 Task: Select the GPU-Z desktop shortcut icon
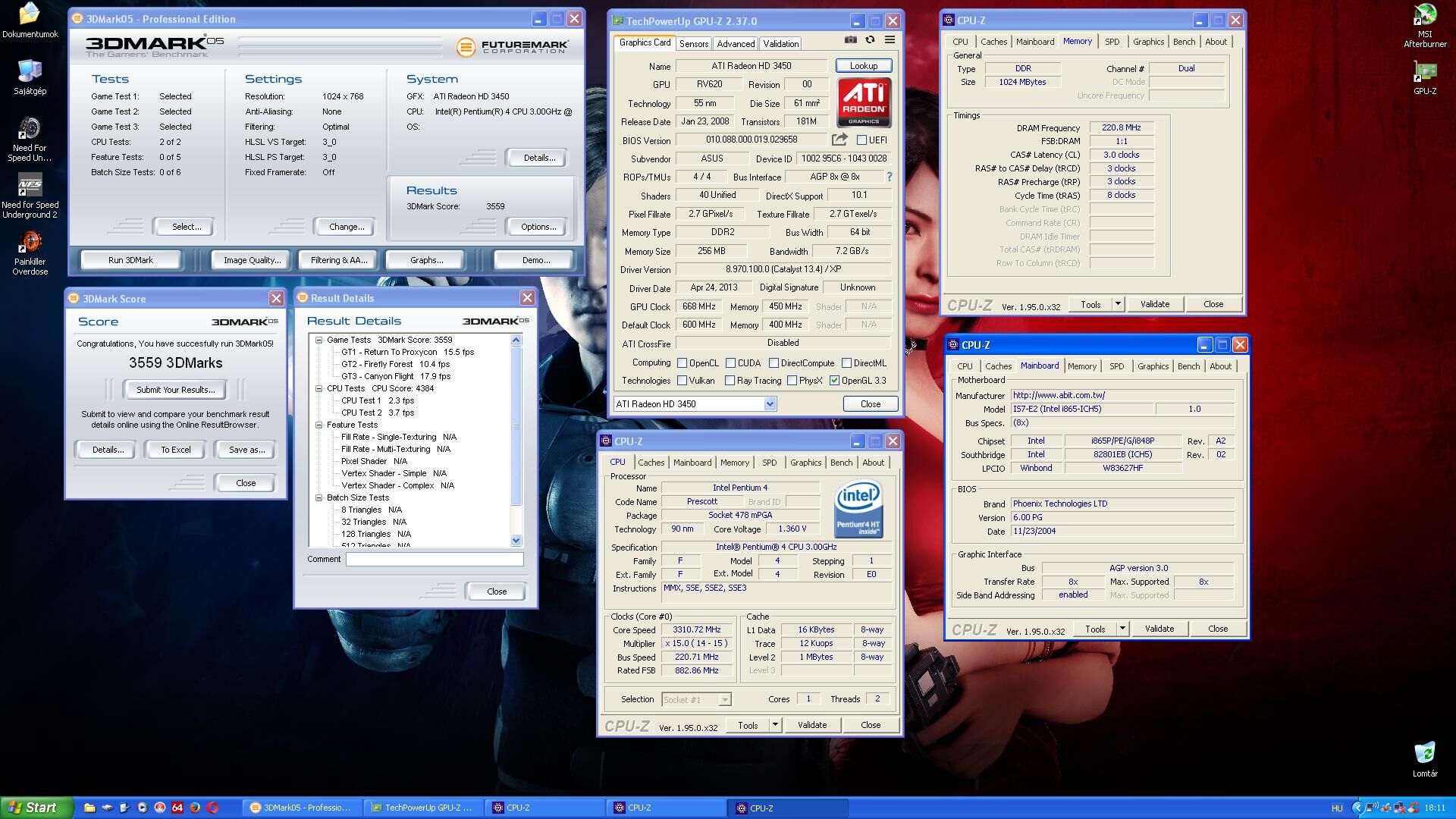(1425, 77)
